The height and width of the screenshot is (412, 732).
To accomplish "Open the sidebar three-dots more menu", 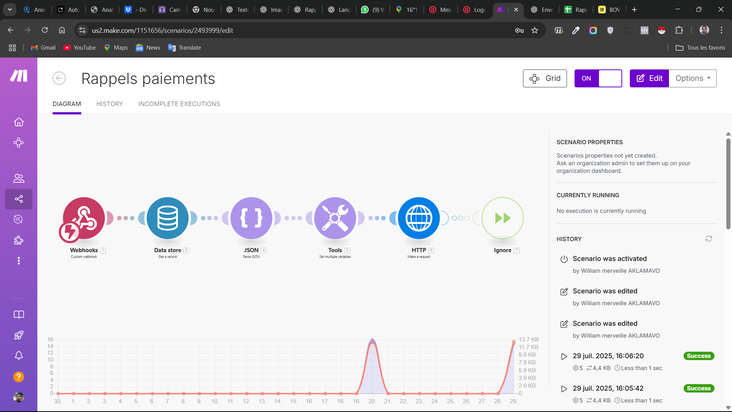I will 18,261.
